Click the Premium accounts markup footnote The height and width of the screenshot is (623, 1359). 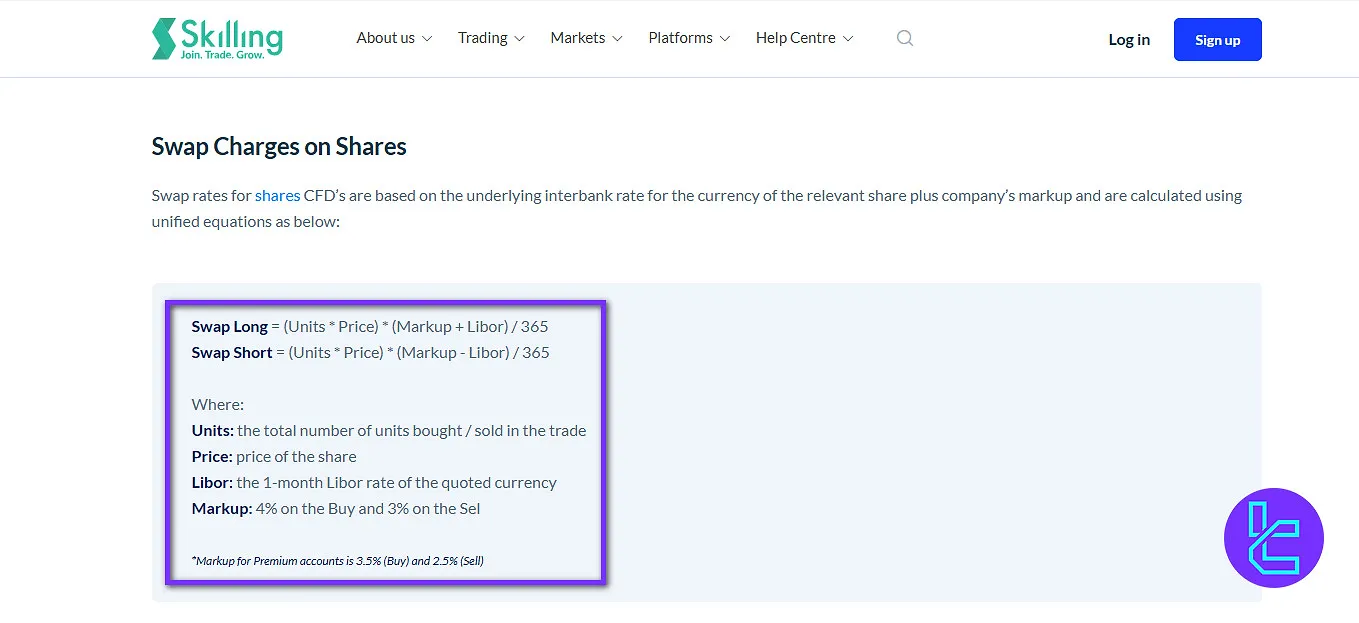337,561
